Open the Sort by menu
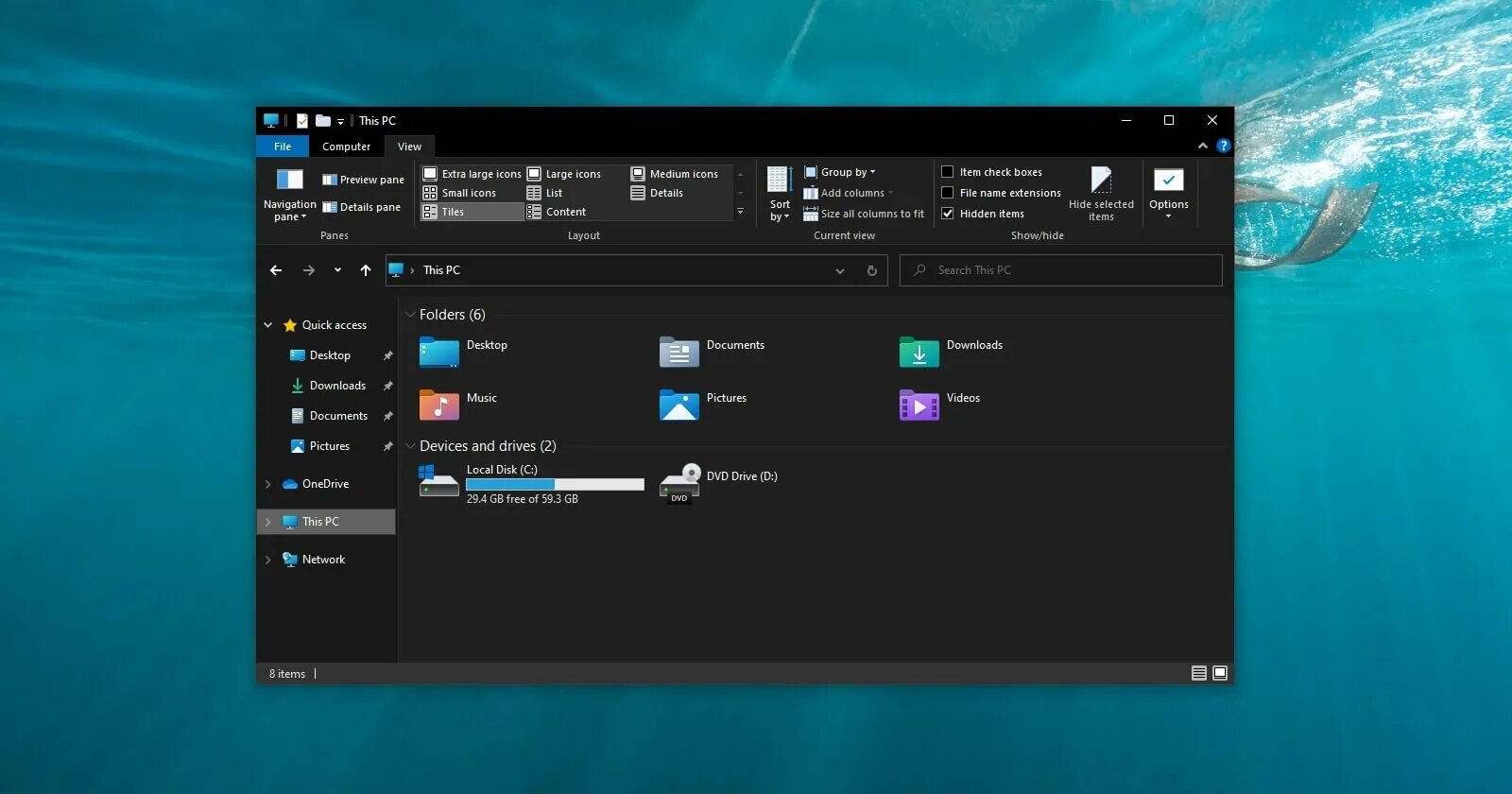Image resolution: width=1512 pixels, height=794 pixels. tap(780, 194)
